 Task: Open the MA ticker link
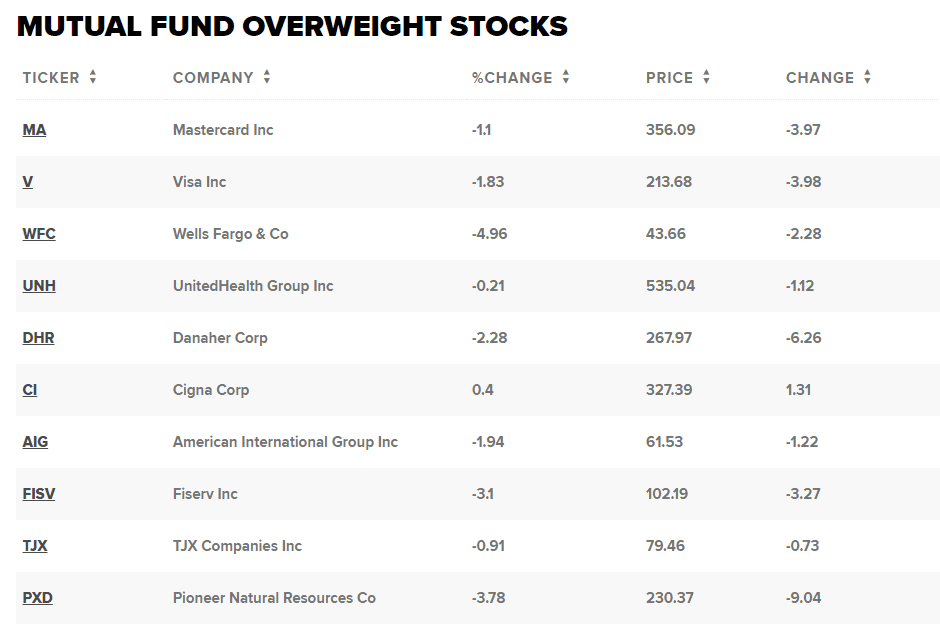pos(34,130)
